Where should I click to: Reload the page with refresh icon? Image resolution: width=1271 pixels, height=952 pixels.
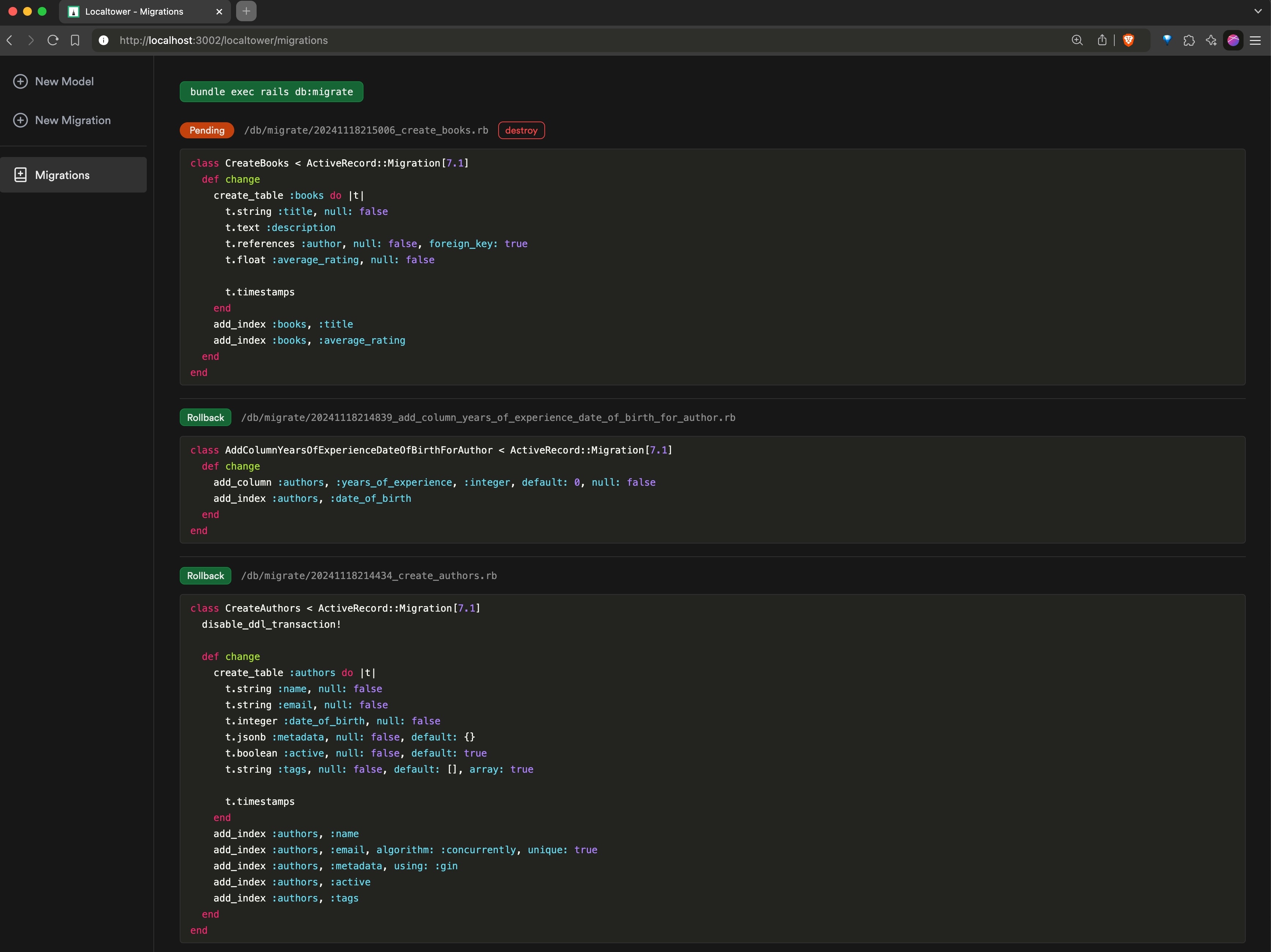tap(53, 40)
